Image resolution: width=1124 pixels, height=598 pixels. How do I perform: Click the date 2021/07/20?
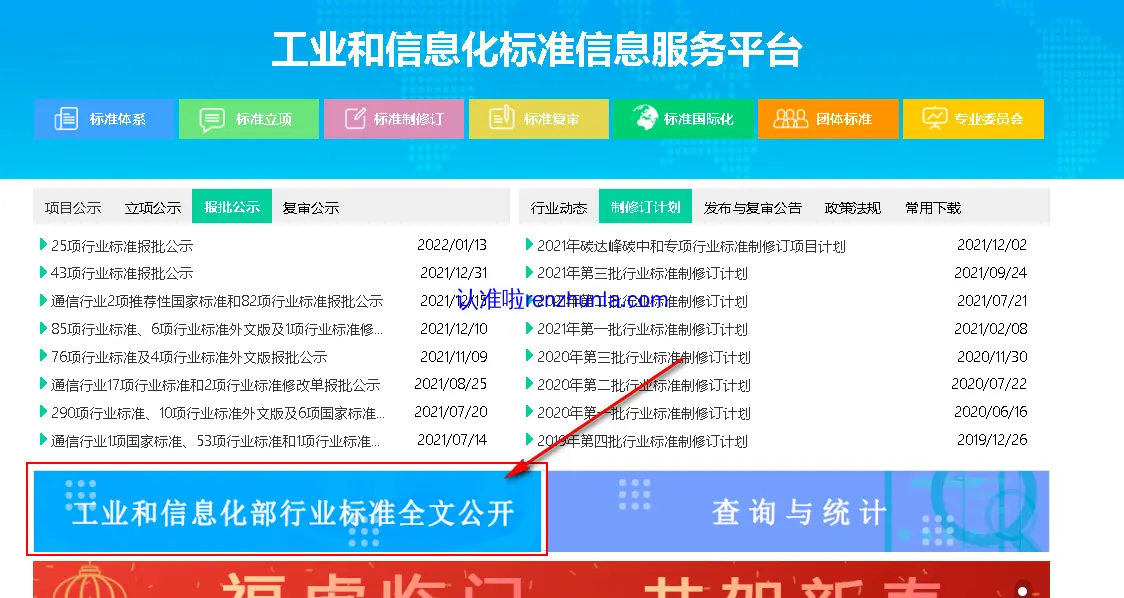[x=451, y=412]
